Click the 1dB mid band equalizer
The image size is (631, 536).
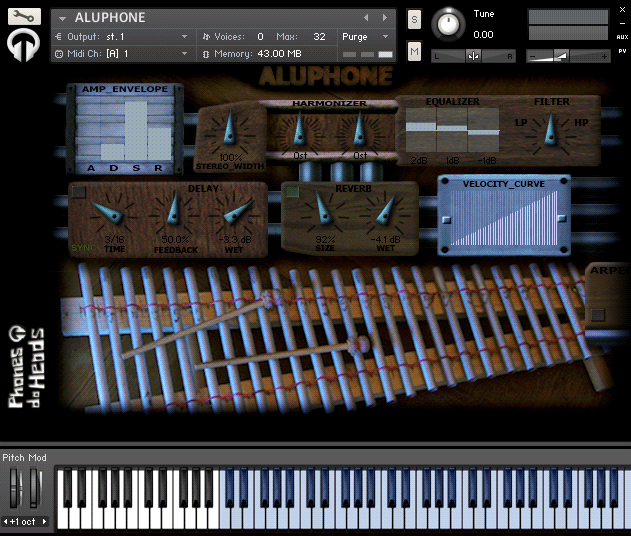(x=452, y=130)
